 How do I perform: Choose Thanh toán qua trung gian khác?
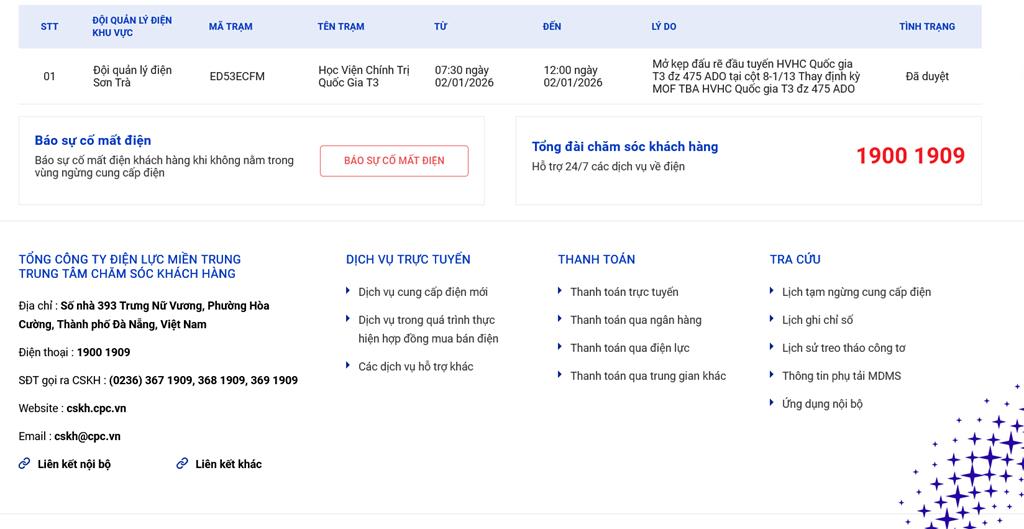(x=648, y=376)
